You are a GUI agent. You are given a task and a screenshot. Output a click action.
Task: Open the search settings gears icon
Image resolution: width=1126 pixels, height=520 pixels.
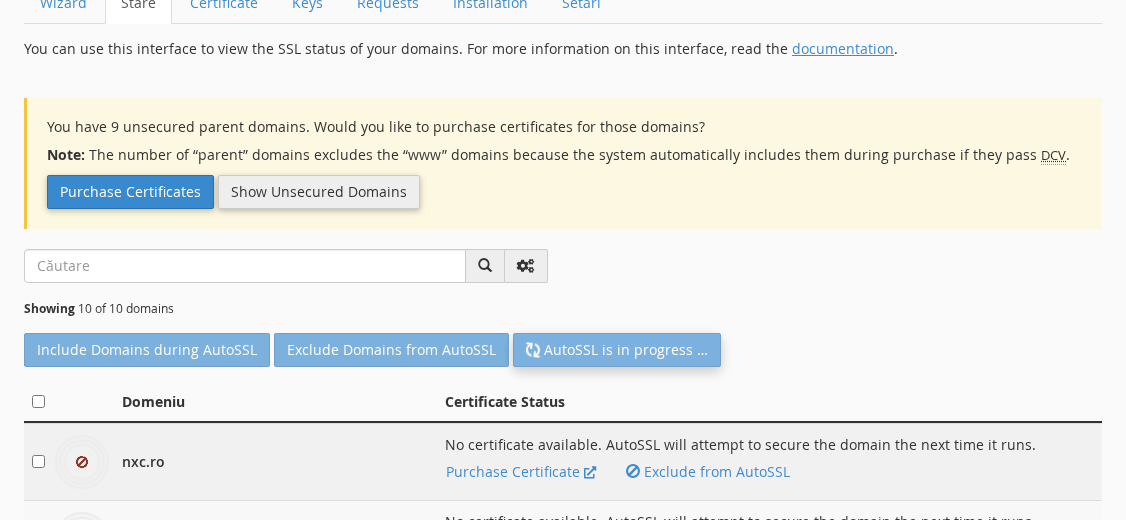coord(526,266)
